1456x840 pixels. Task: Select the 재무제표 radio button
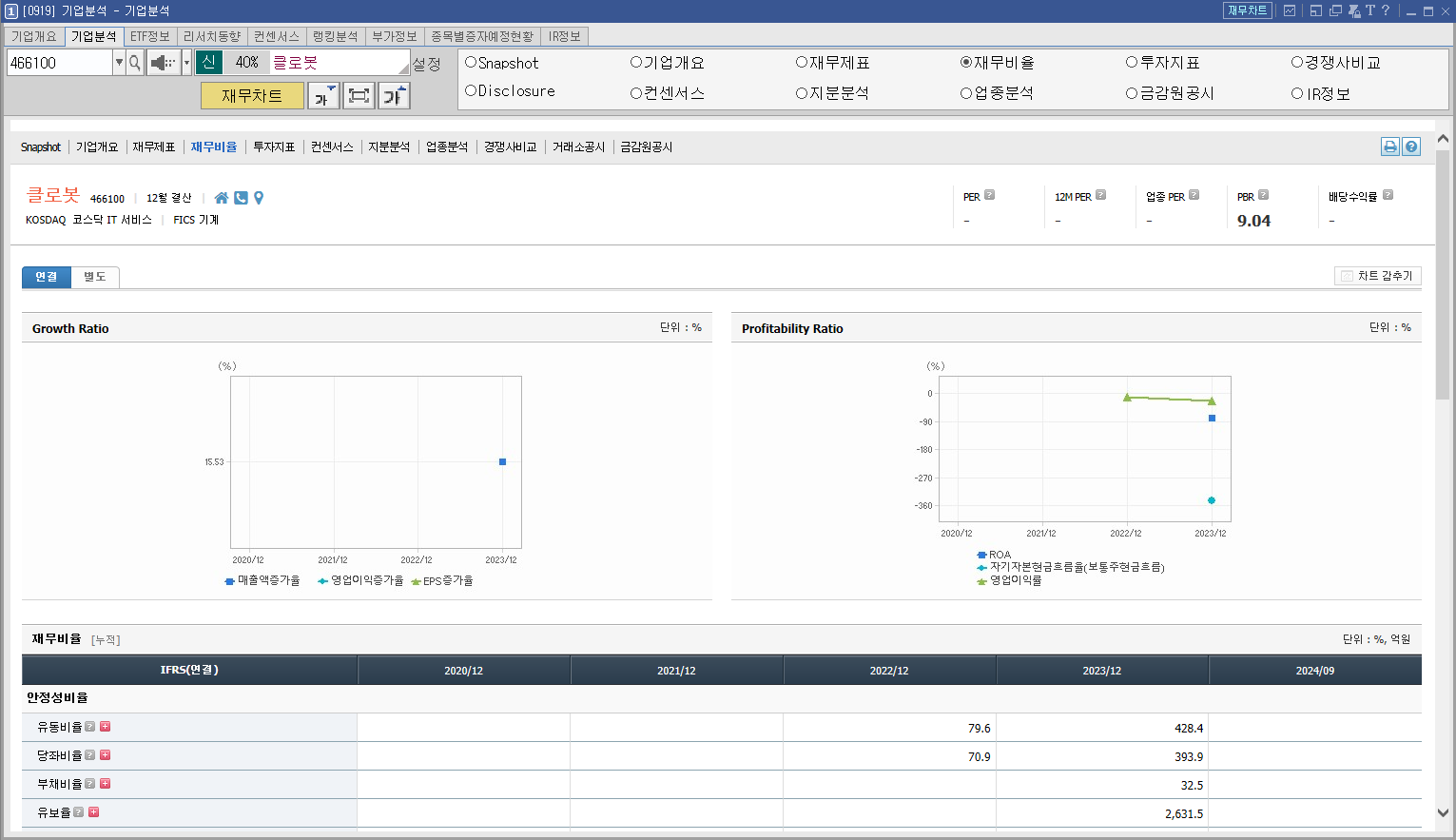(x=801, y=62)
